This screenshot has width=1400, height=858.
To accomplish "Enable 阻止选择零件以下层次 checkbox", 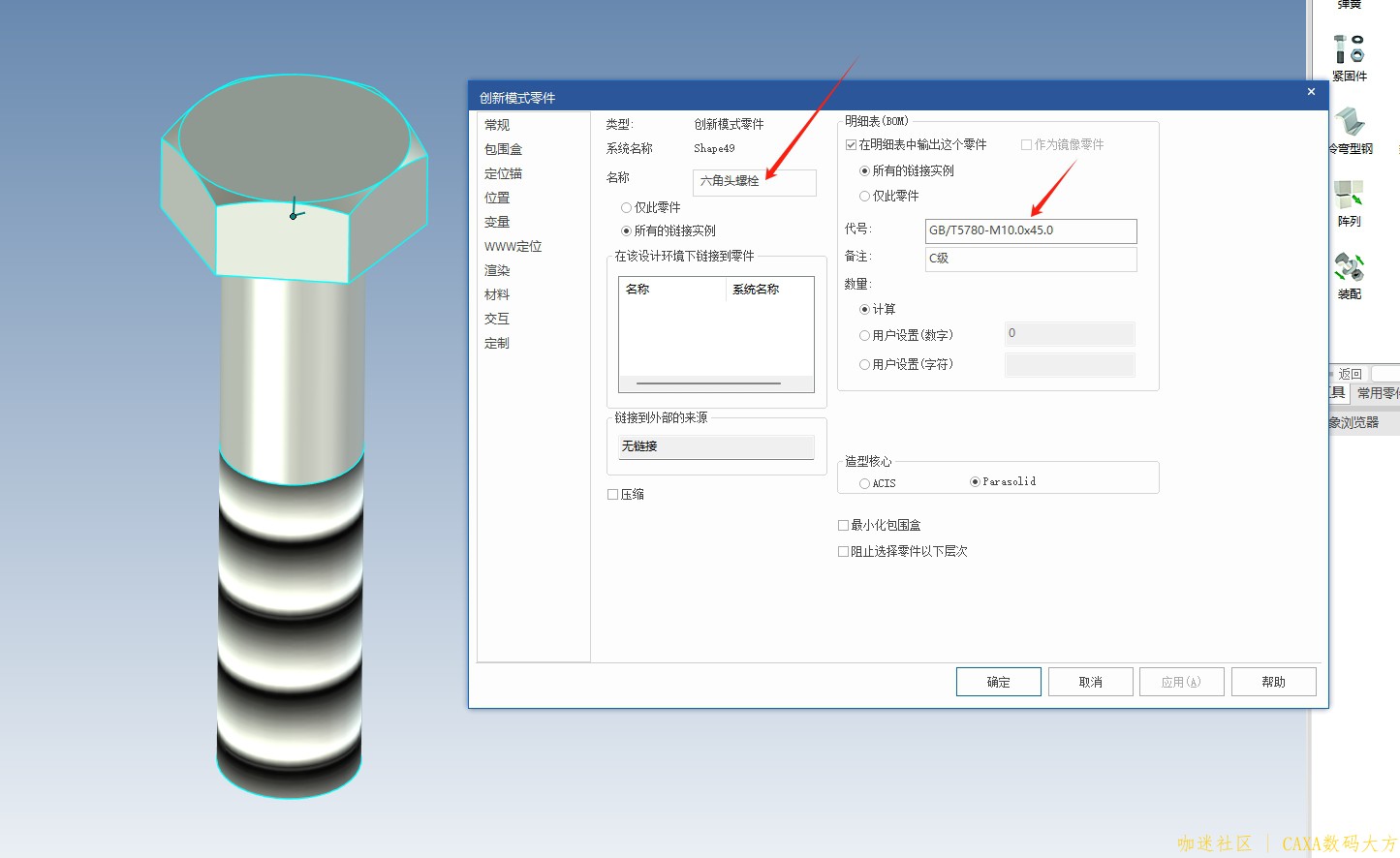I will pos(843,552).
